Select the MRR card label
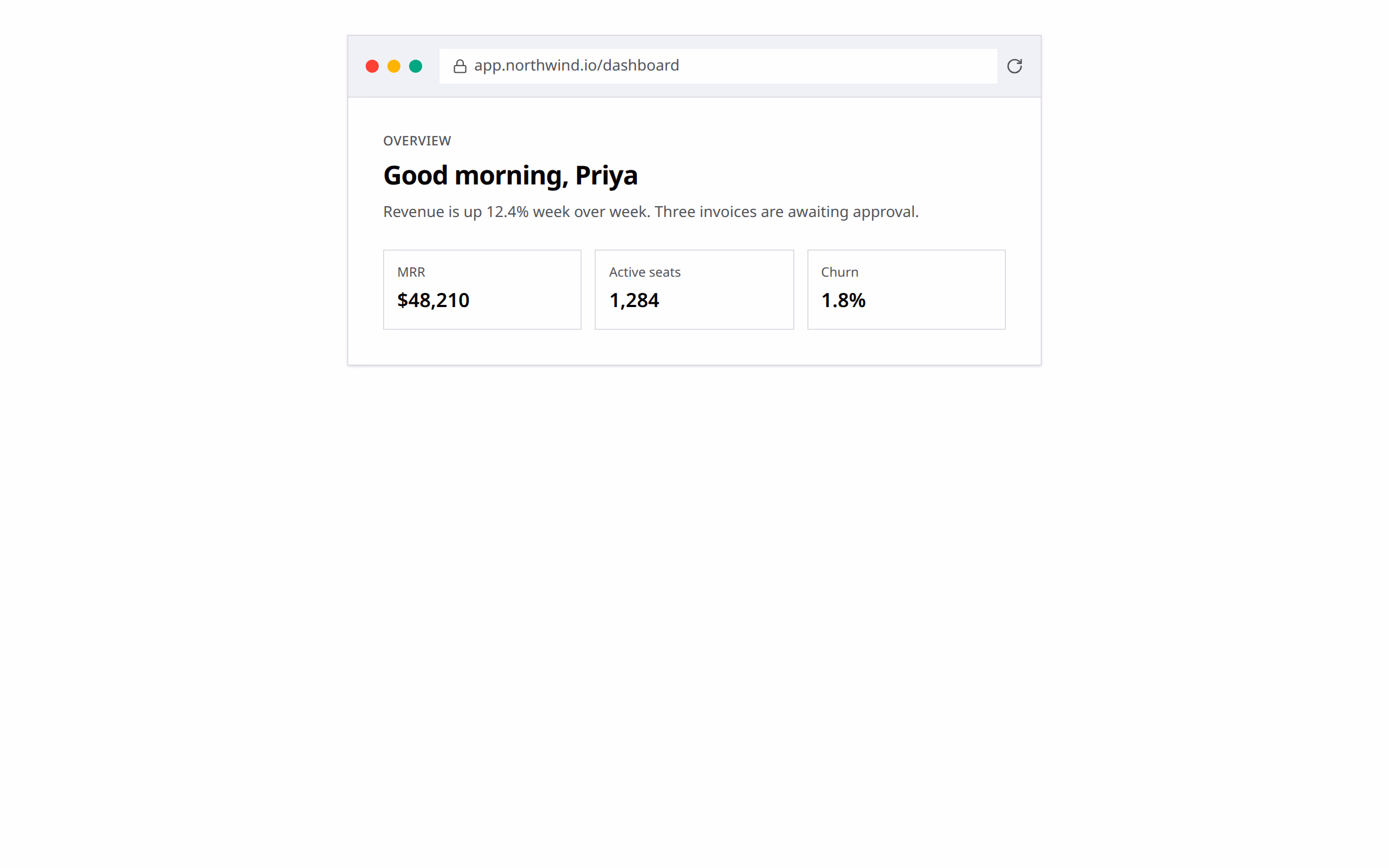 tap(411, 272)
